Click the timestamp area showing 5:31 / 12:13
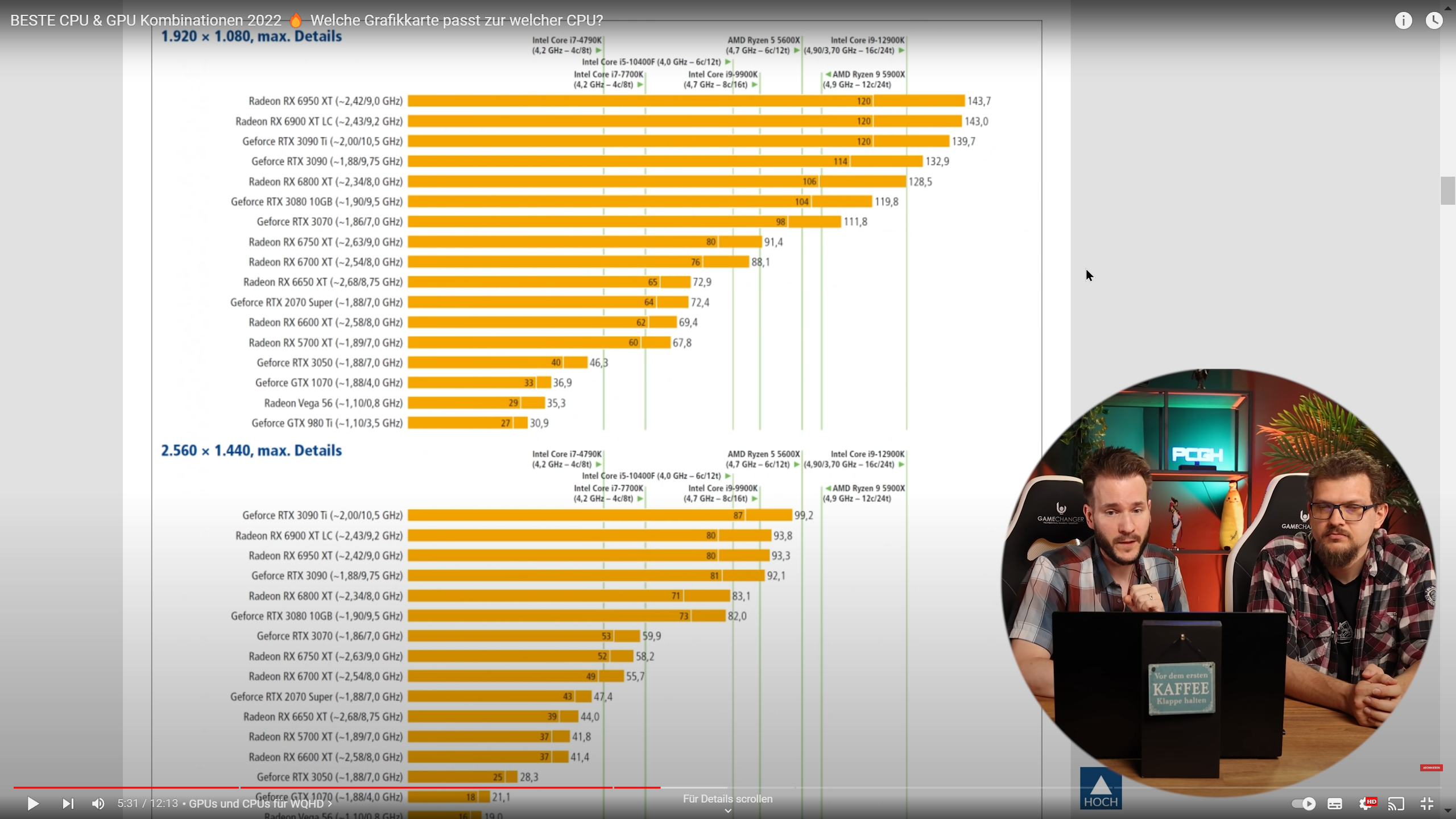This screenshot has width=1456, height=819. pyautogui.click(x=147, y=804)
